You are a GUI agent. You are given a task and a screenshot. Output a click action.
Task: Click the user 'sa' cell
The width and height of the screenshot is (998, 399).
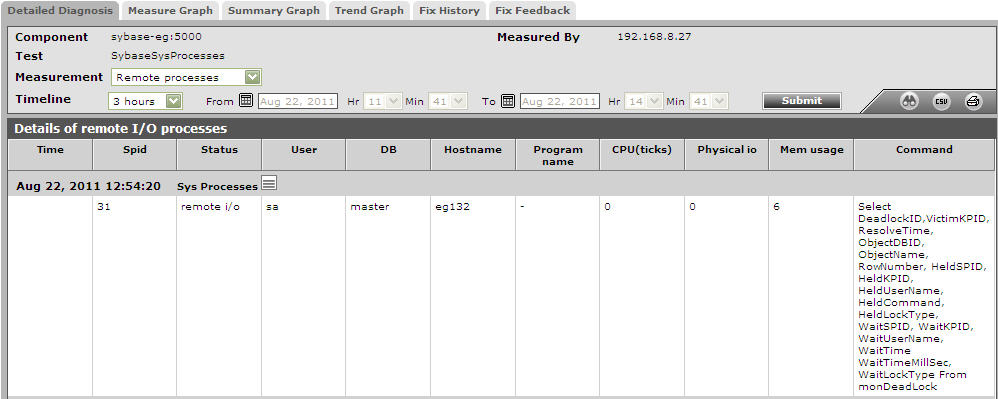tap(272, 207)
